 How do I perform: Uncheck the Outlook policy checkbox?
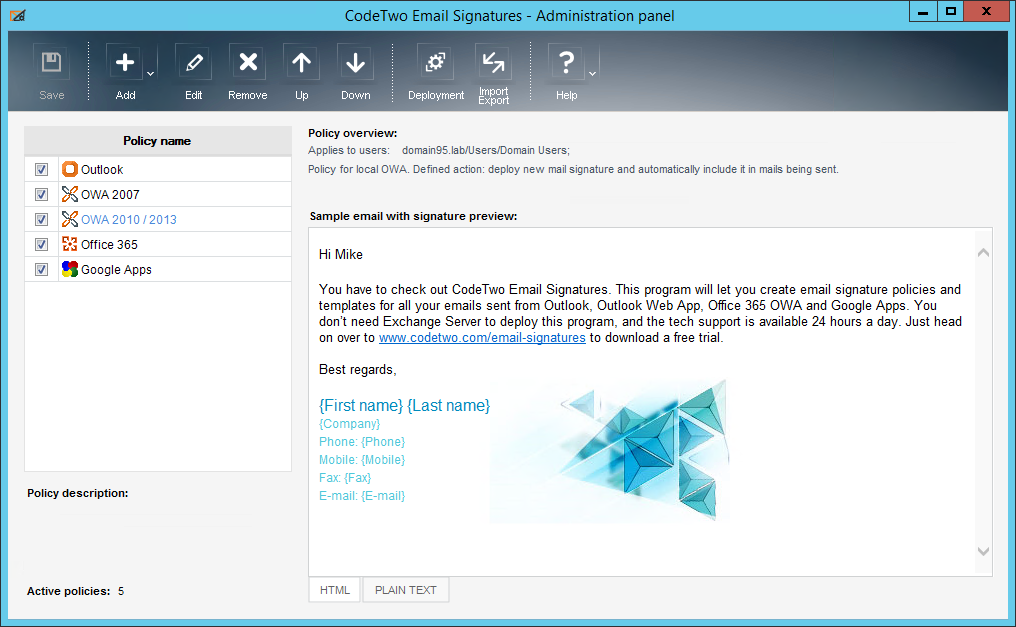click(x=41, y=170)
